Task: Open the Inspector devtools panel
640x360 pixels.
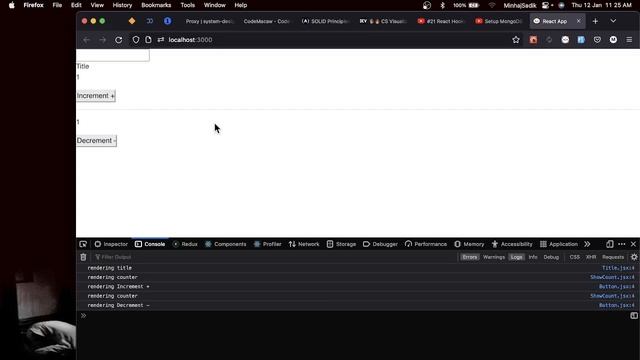Action: [111, 244]
